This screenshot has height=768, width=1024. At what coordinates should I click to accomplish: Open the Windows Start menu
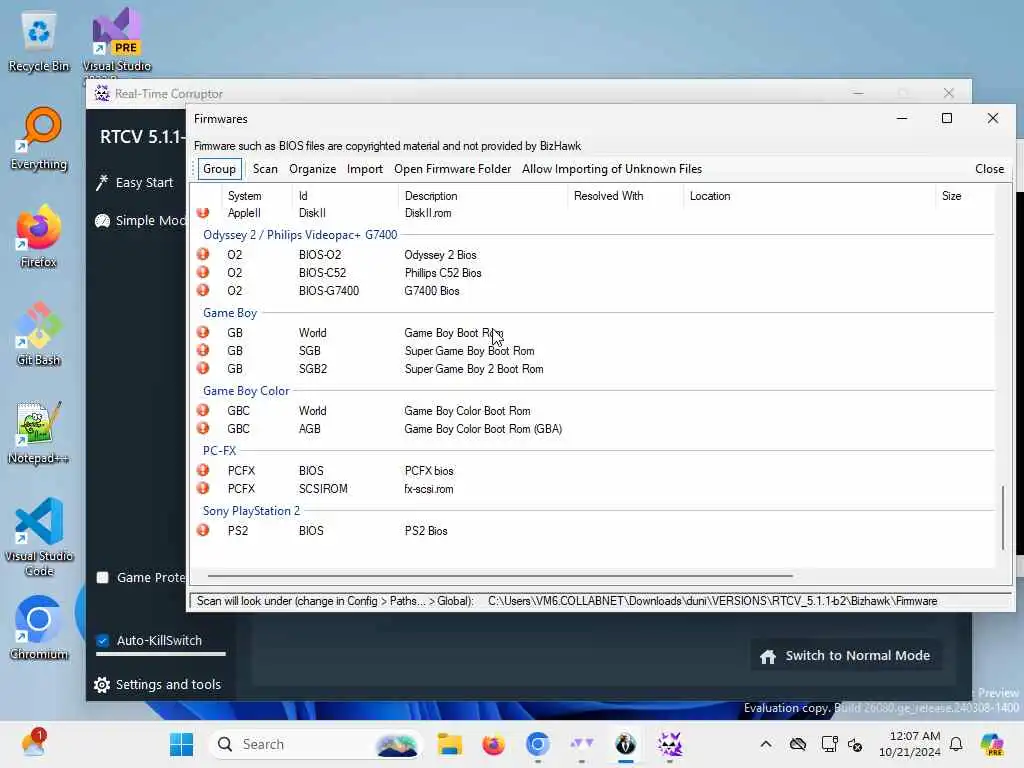tap(181, 744)
